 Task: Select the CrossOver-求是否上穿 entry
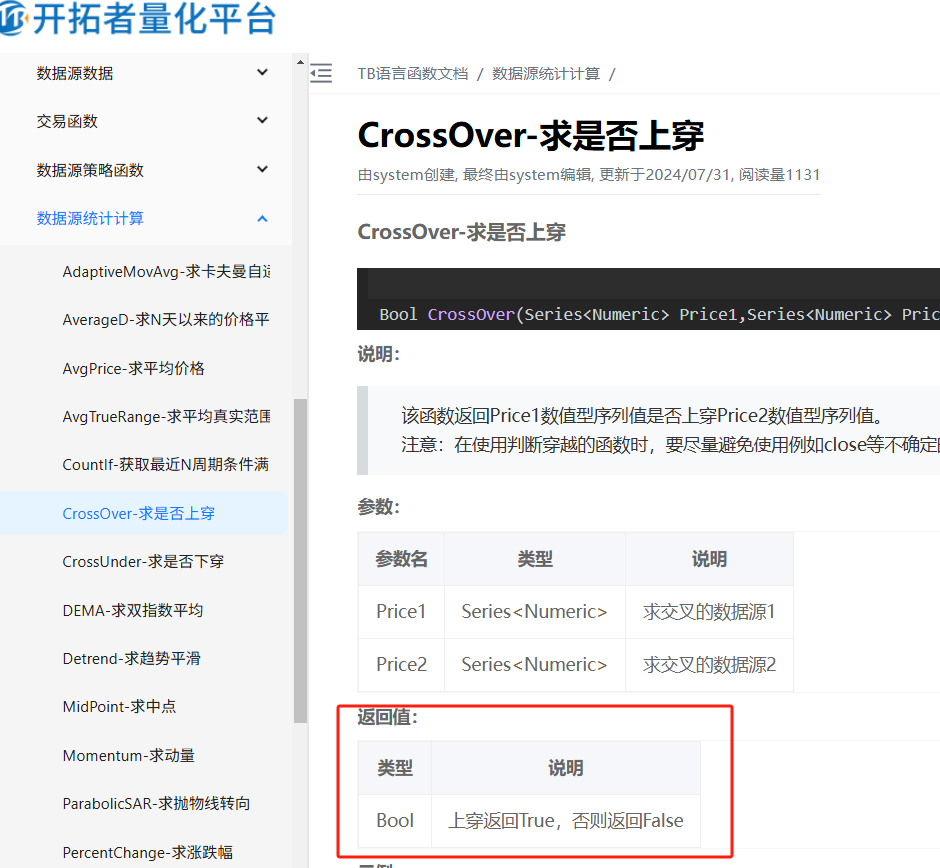tap(144, 513)
